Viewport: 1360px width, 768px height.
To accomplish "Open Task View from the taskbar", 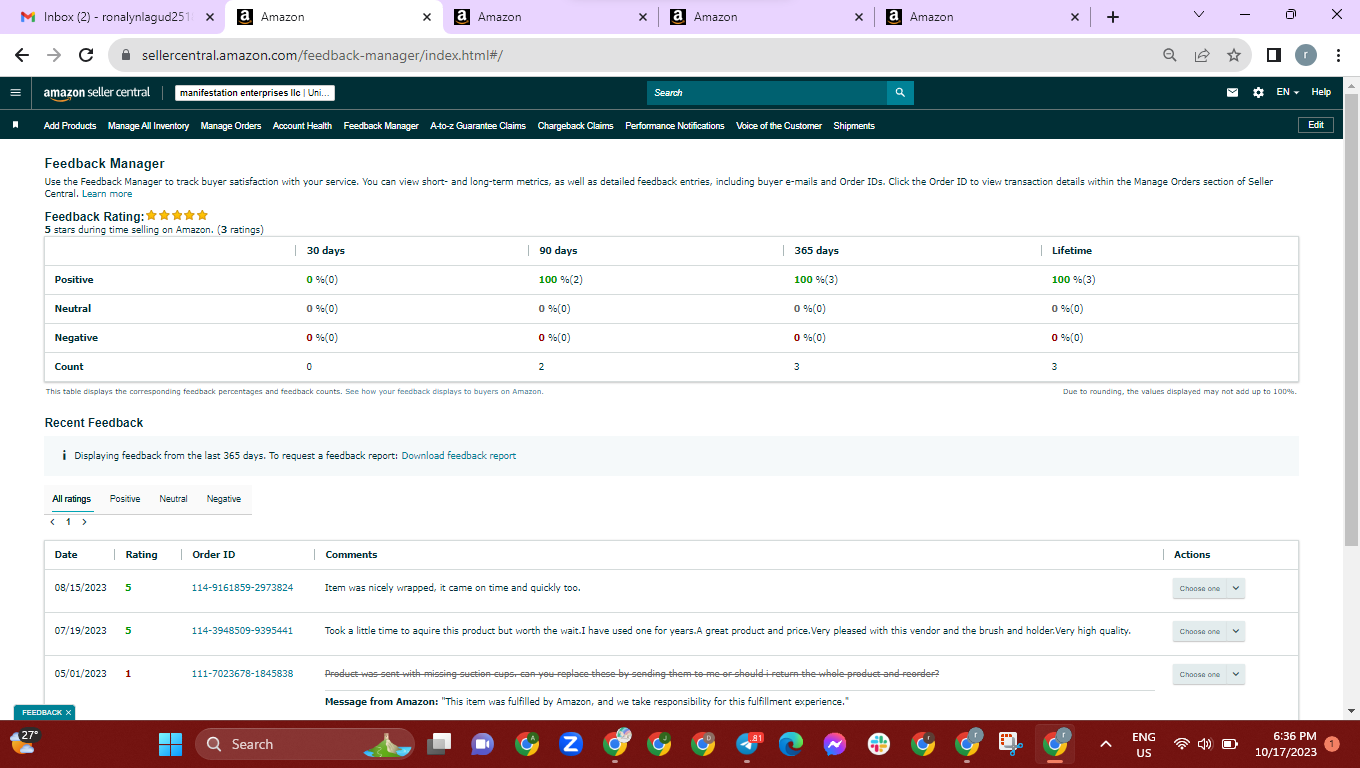I will point(437,744).
